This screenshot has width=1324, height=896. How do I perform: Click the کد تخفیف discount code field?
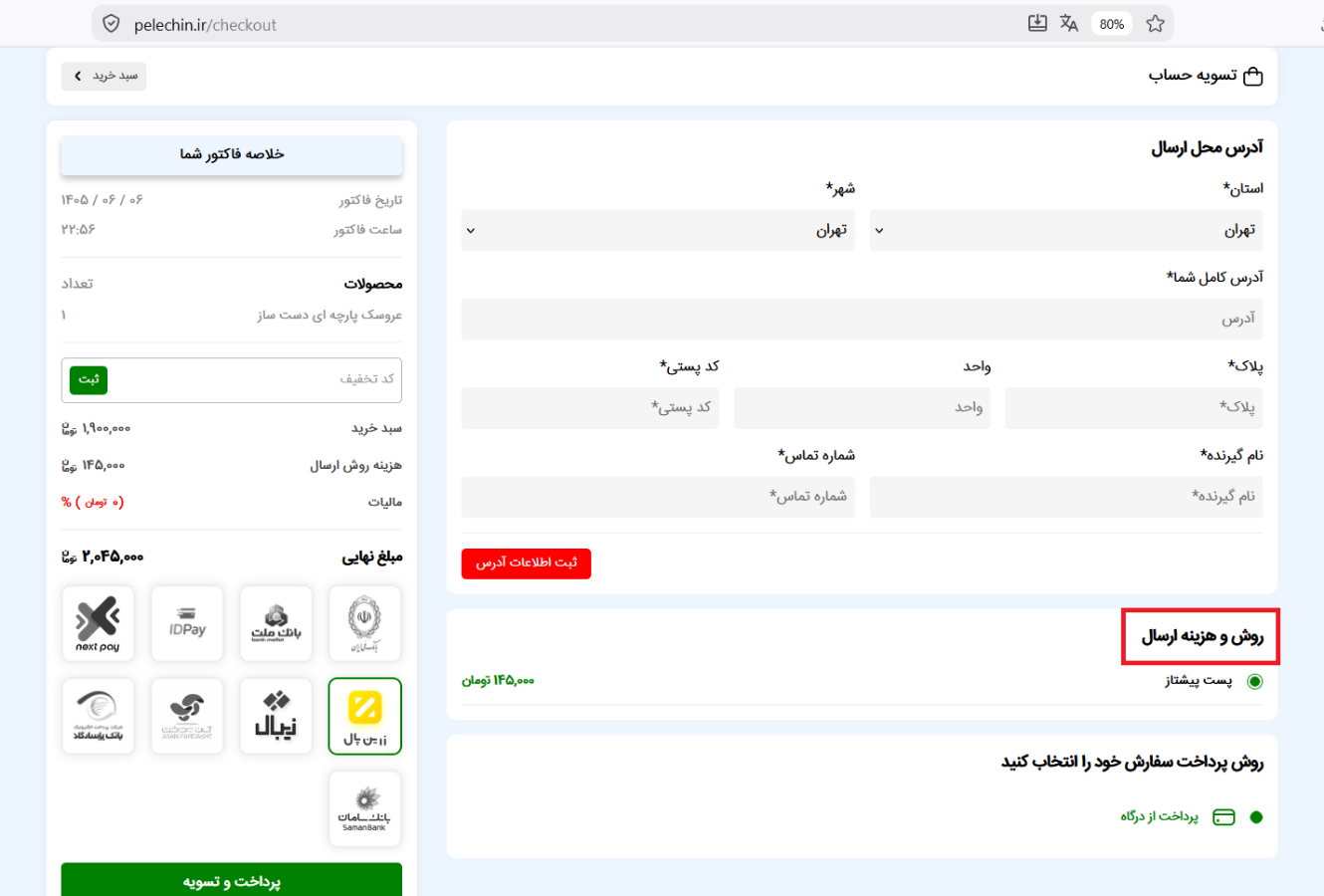pyautogui.click(x=254, y=379)
